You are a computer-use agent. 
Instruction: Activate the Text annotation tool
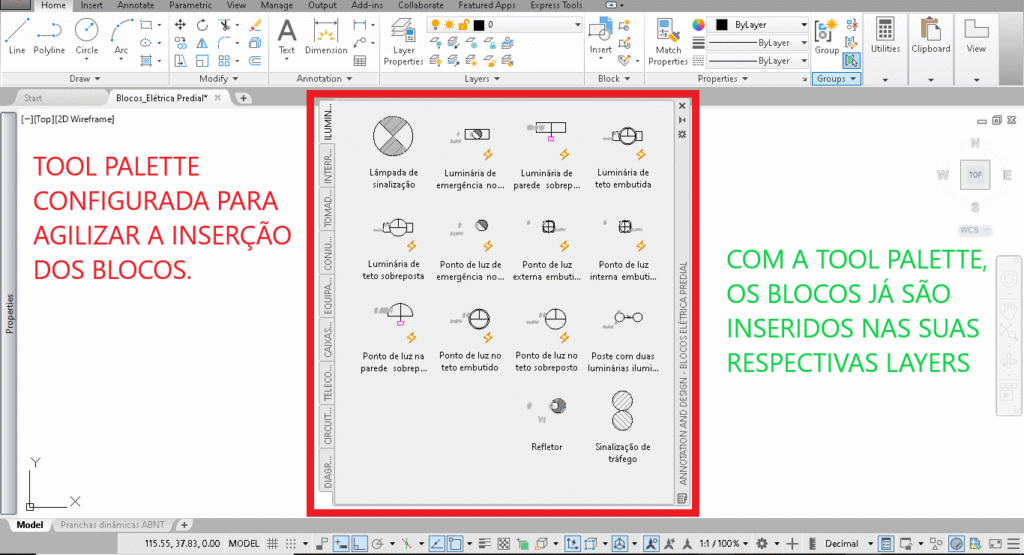tap(287, 39)
